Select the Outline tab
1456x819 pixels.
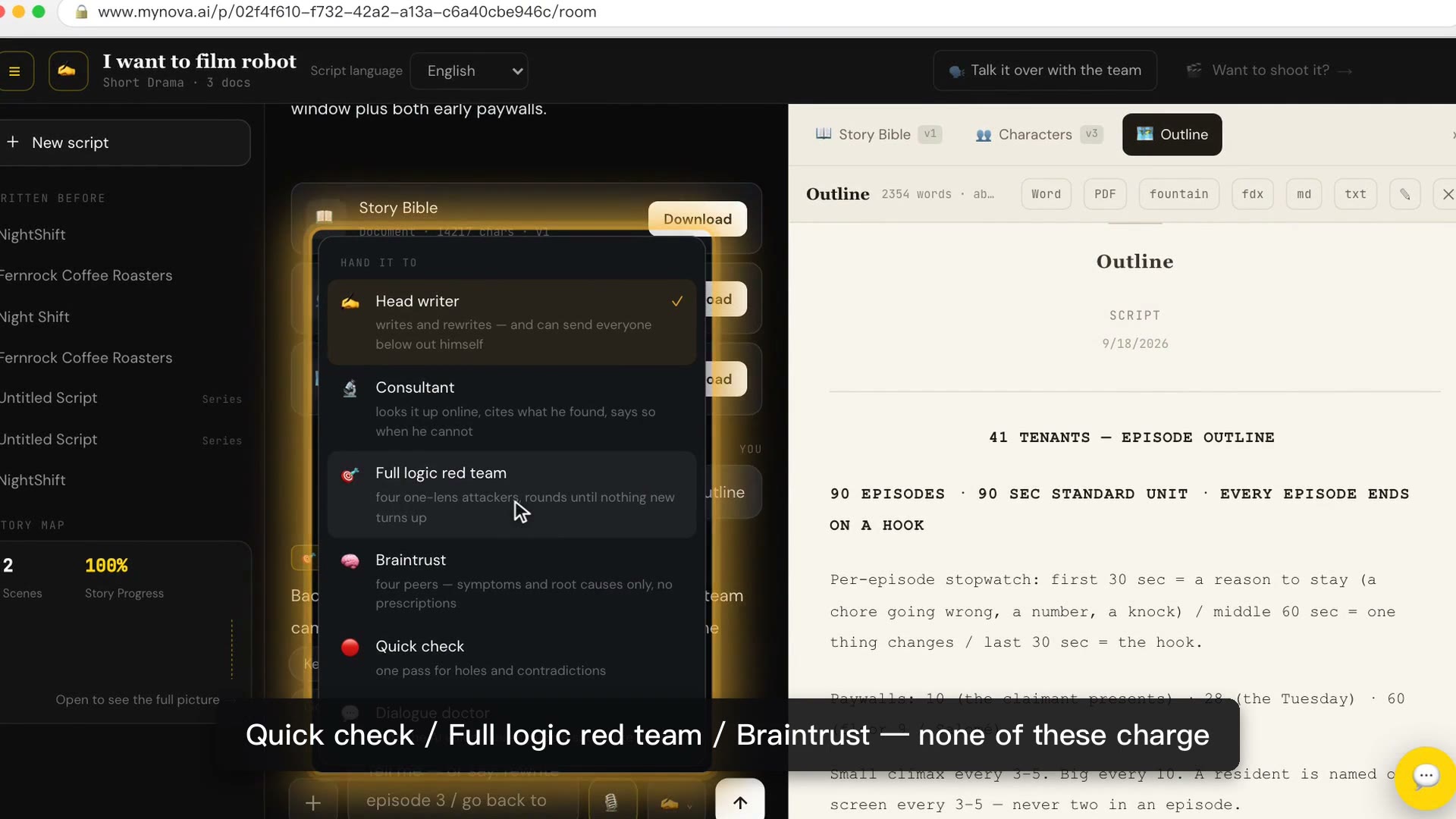1172,134
